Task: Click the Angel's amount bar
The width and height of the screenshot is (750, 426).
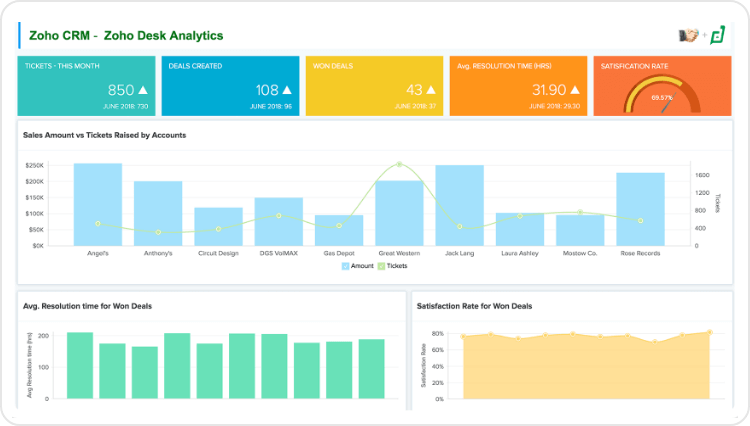Action: point(98,205)
